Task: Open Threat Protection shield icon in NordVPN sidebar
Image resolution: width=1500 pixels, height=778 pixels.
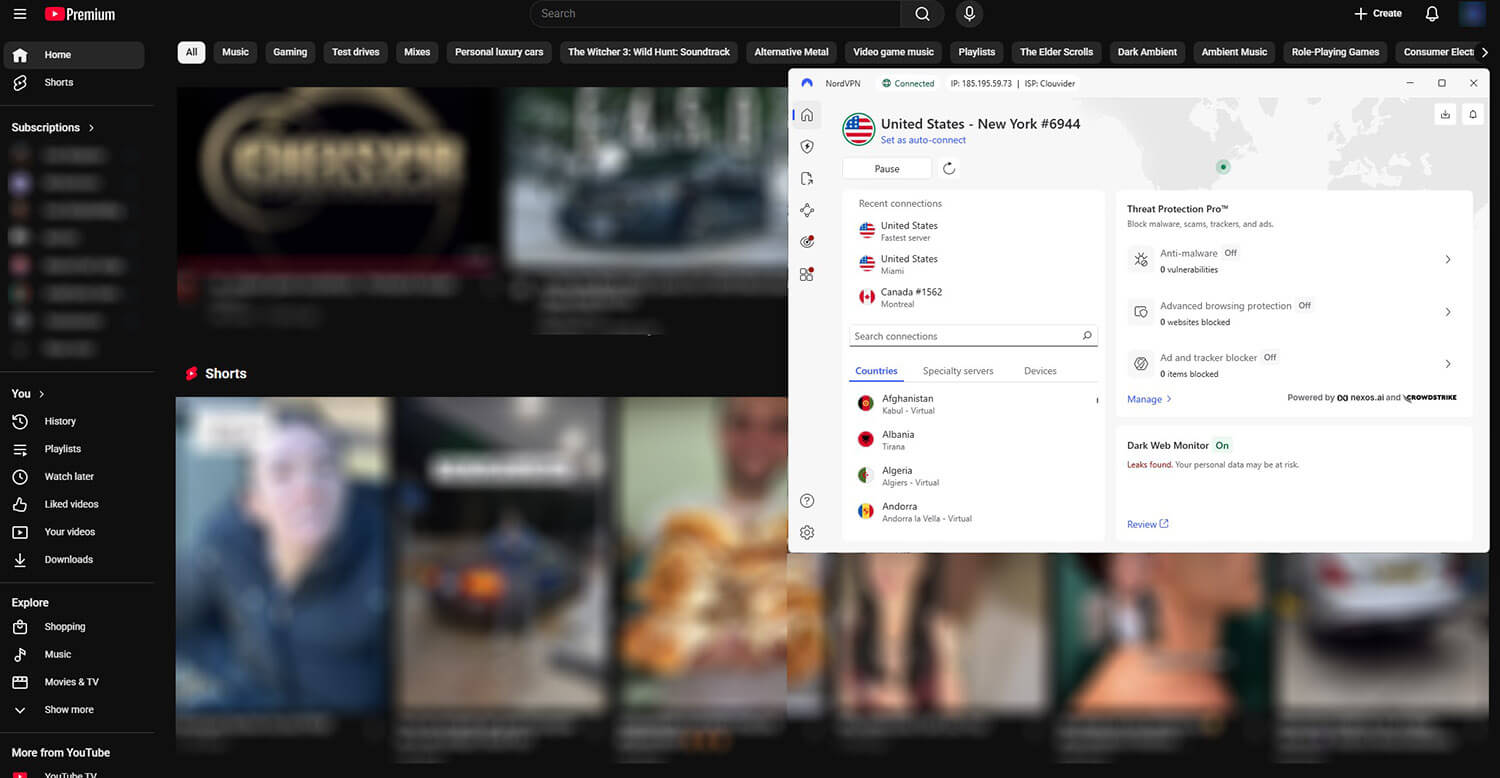Action: 807,146
